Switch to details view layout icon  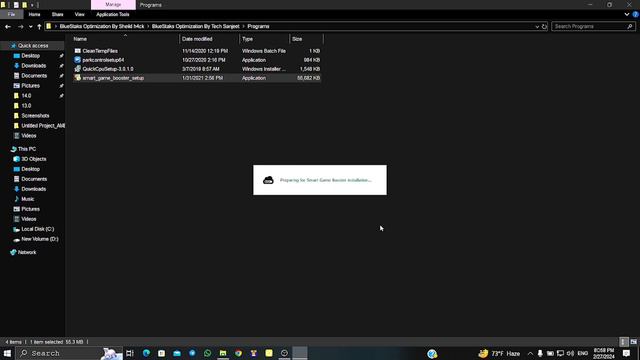tap(623, 342)
